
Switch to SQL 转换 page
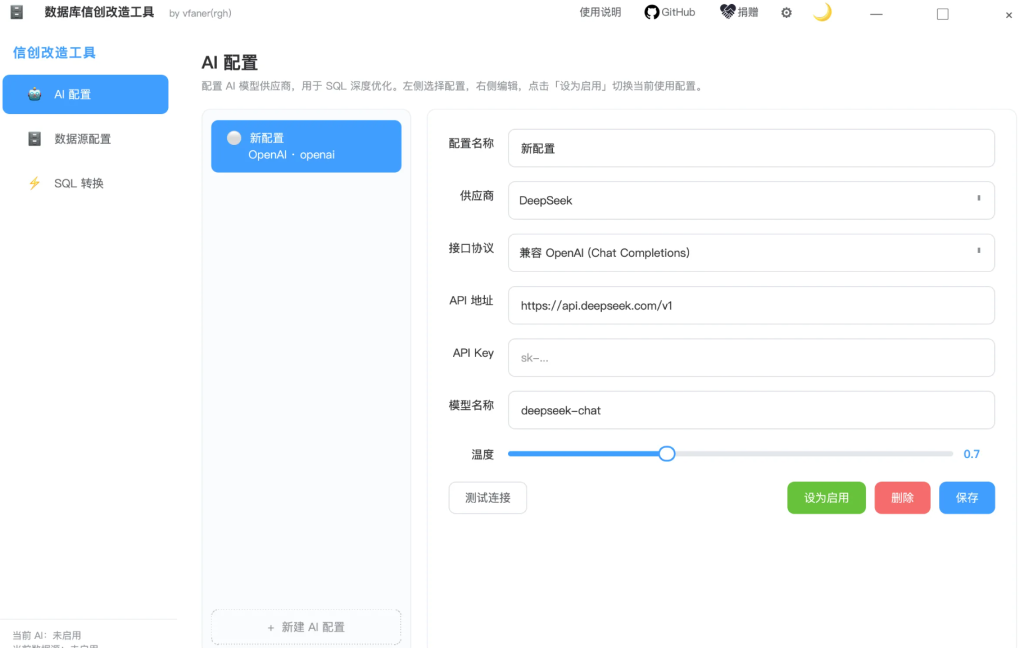click(x=86, y=183)
